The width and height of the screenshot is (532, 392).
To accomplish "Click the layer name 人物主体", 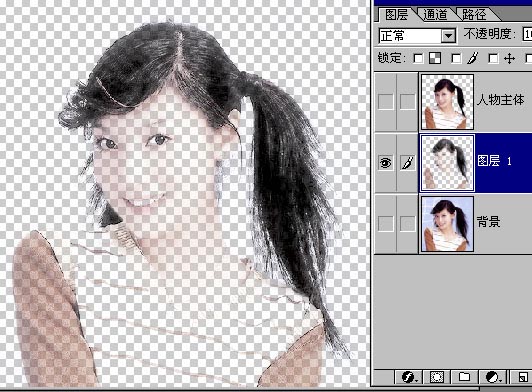I will tap(501, 100).
